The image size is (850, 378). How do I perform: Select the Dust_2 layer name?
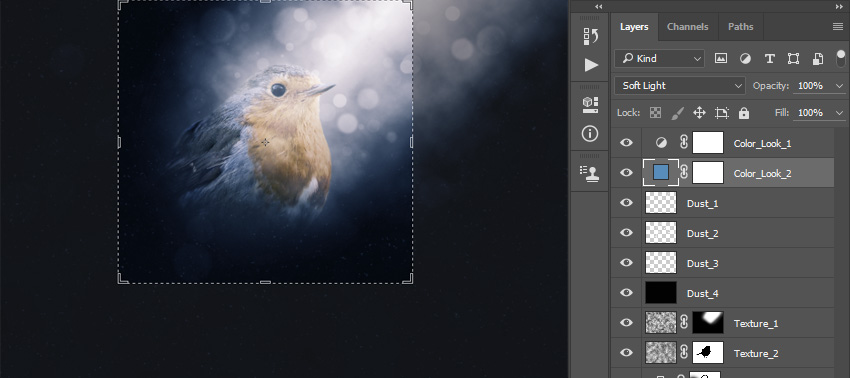click(703, 234)
